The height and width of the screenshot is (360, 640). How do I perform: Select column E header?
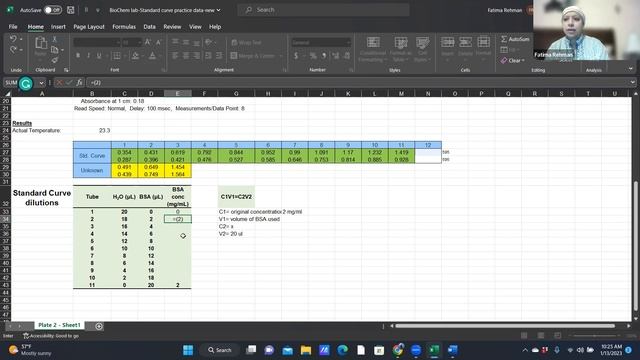[178, 93]
